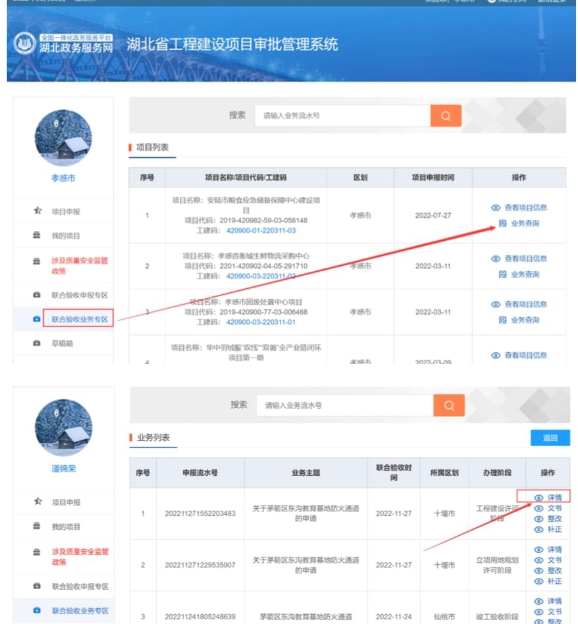
Task: Click 文书 link for 202211271229535907
Action: click(555, 560)
